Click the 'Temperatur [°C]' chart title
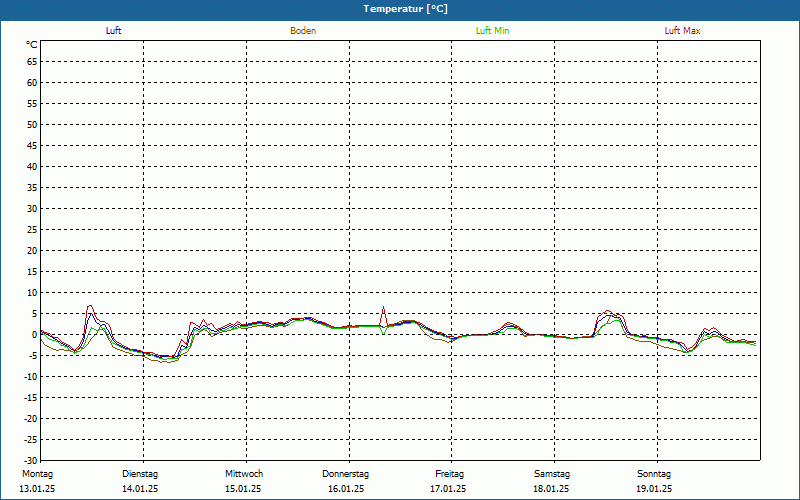Screen dimensions: 800x500 click(x=406, y=9)
